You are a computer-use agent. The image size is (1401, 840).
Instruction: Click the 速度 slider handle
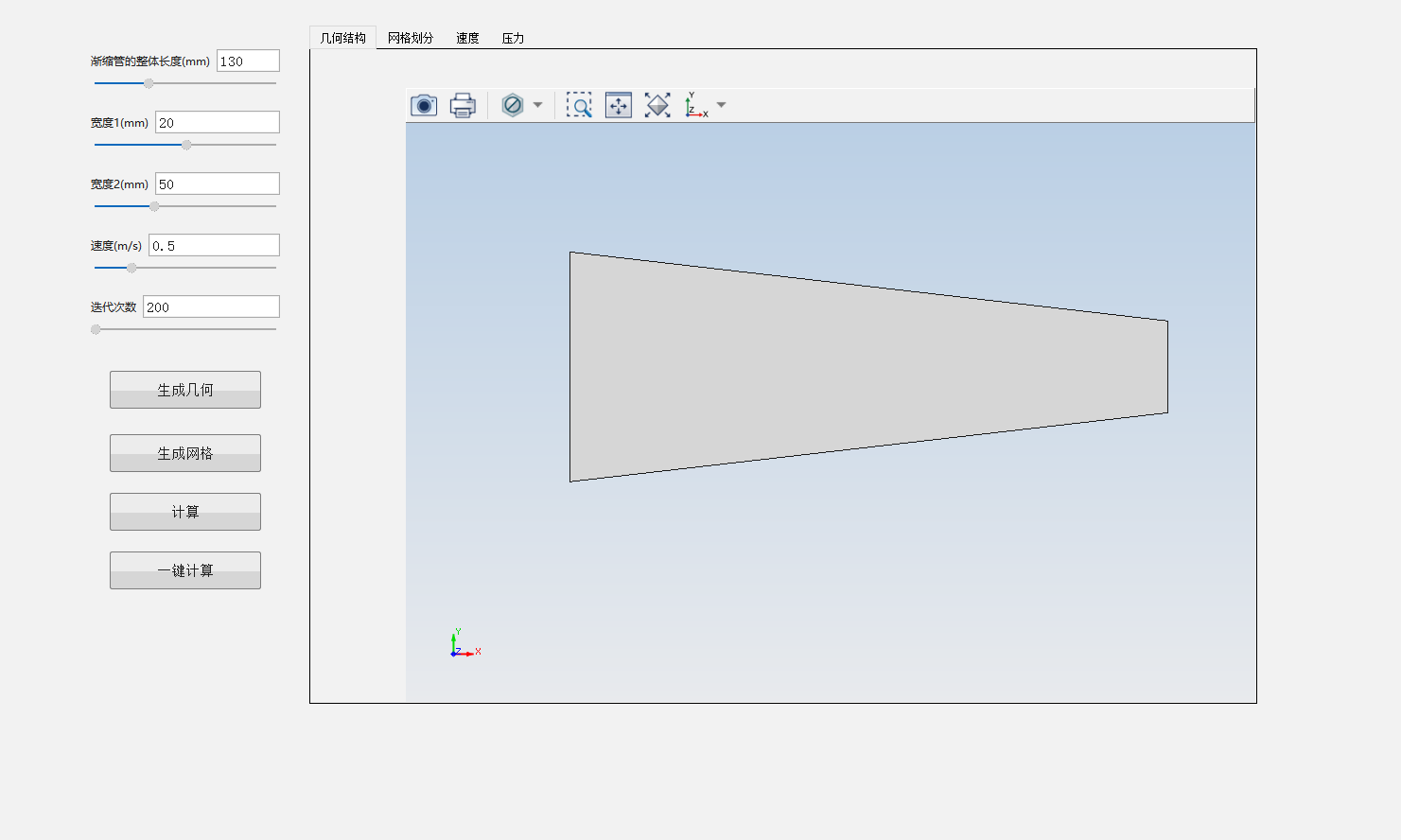point(131,268)
